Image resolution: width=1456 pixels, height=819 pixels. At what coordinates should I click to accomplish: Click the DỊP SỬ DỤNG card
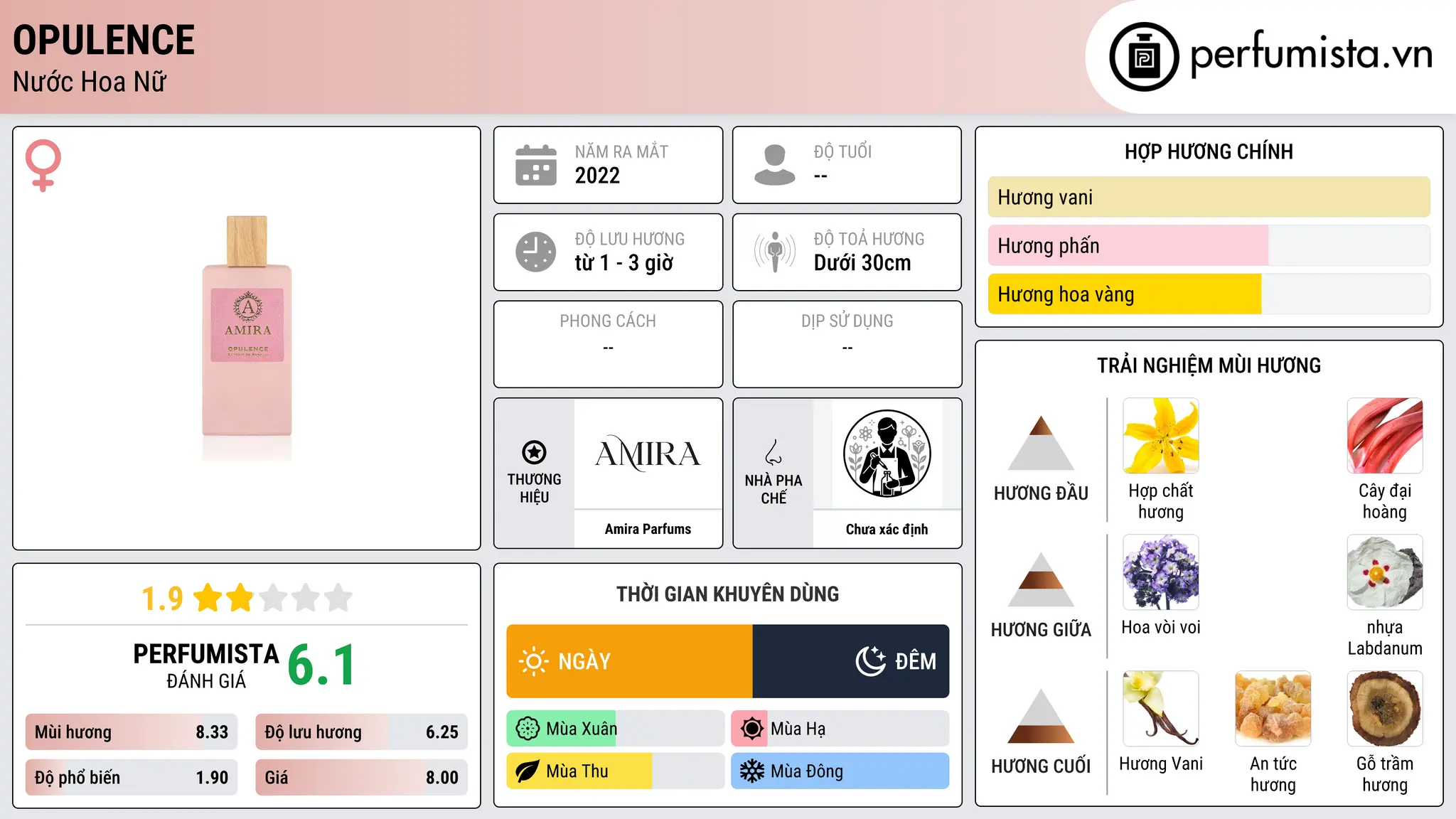847,344
